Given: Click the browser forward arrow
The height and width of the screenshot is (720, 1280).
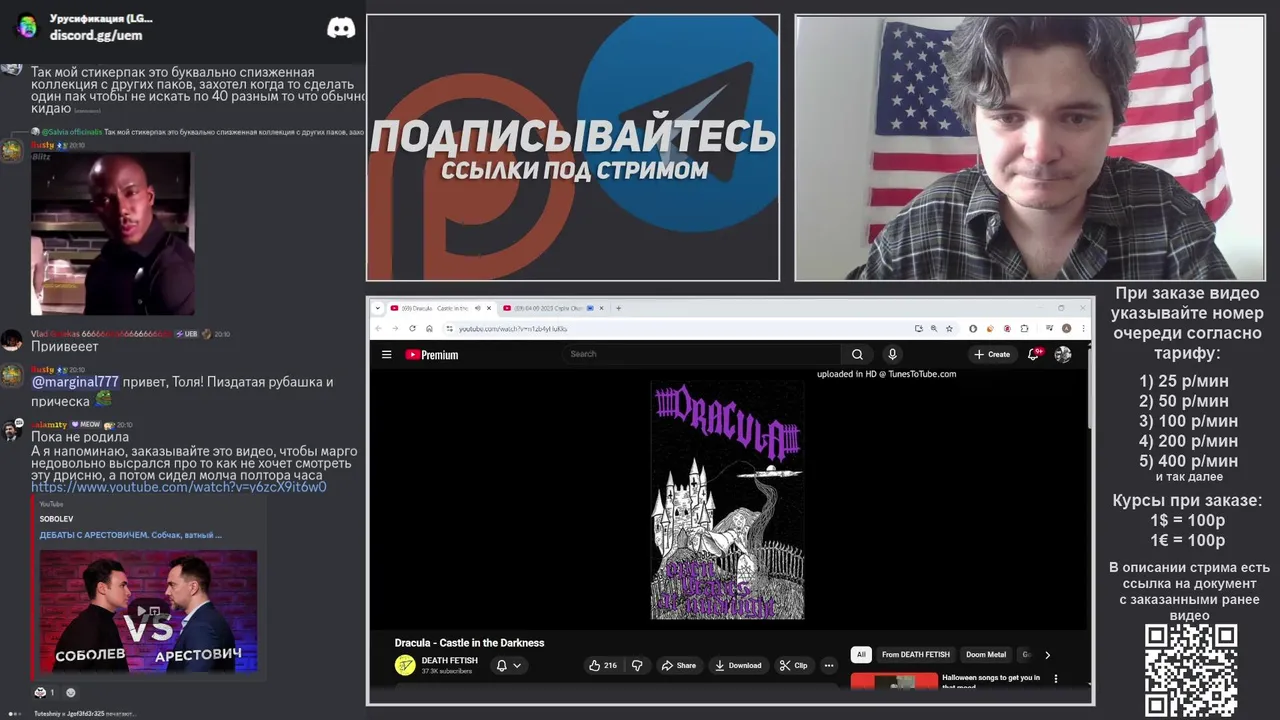Looking at the screenshot, I should coord(395,328).
